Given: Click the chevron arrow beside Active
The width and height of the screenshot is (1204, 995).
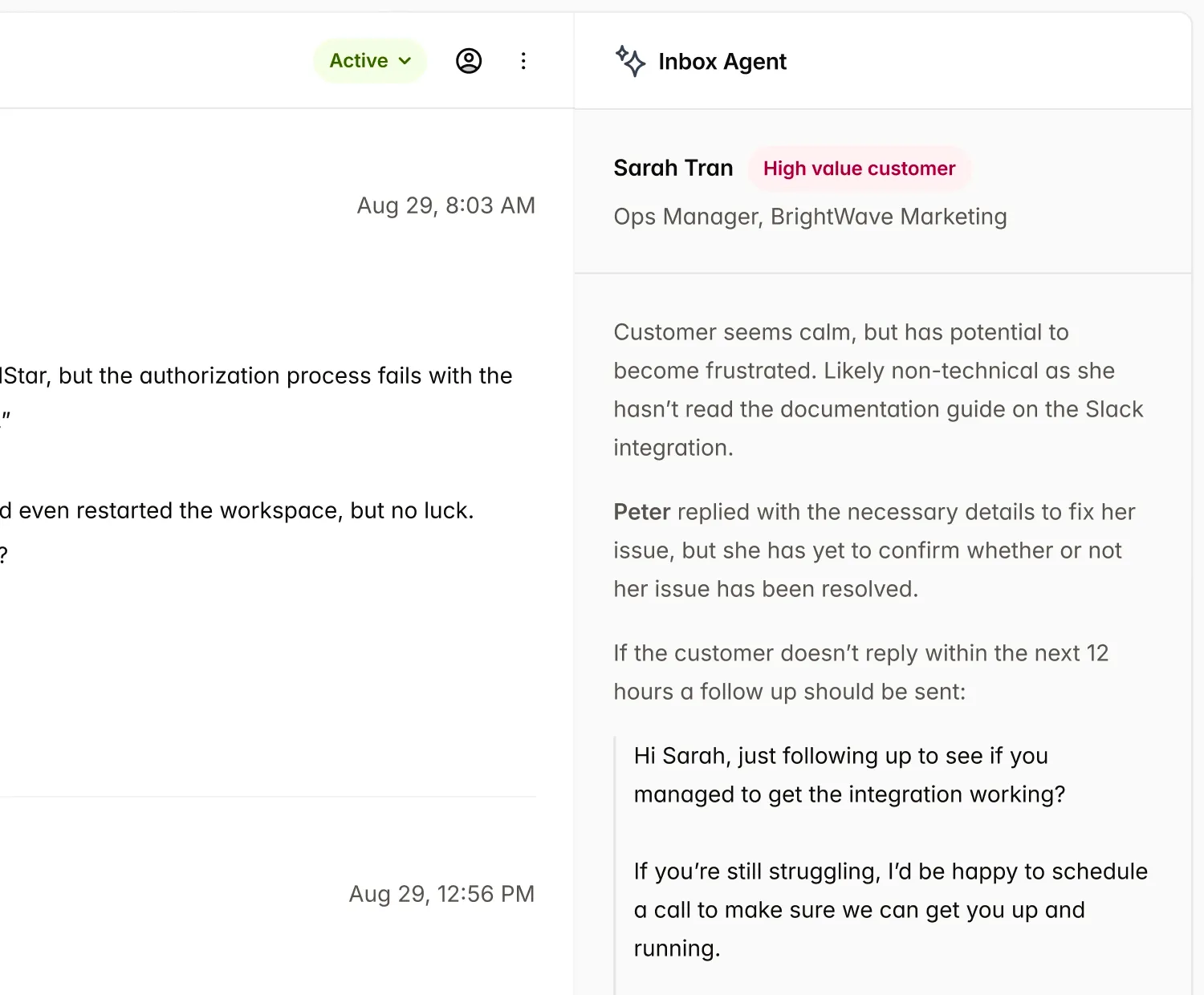Looking at the screenshot, I should 405,61.
